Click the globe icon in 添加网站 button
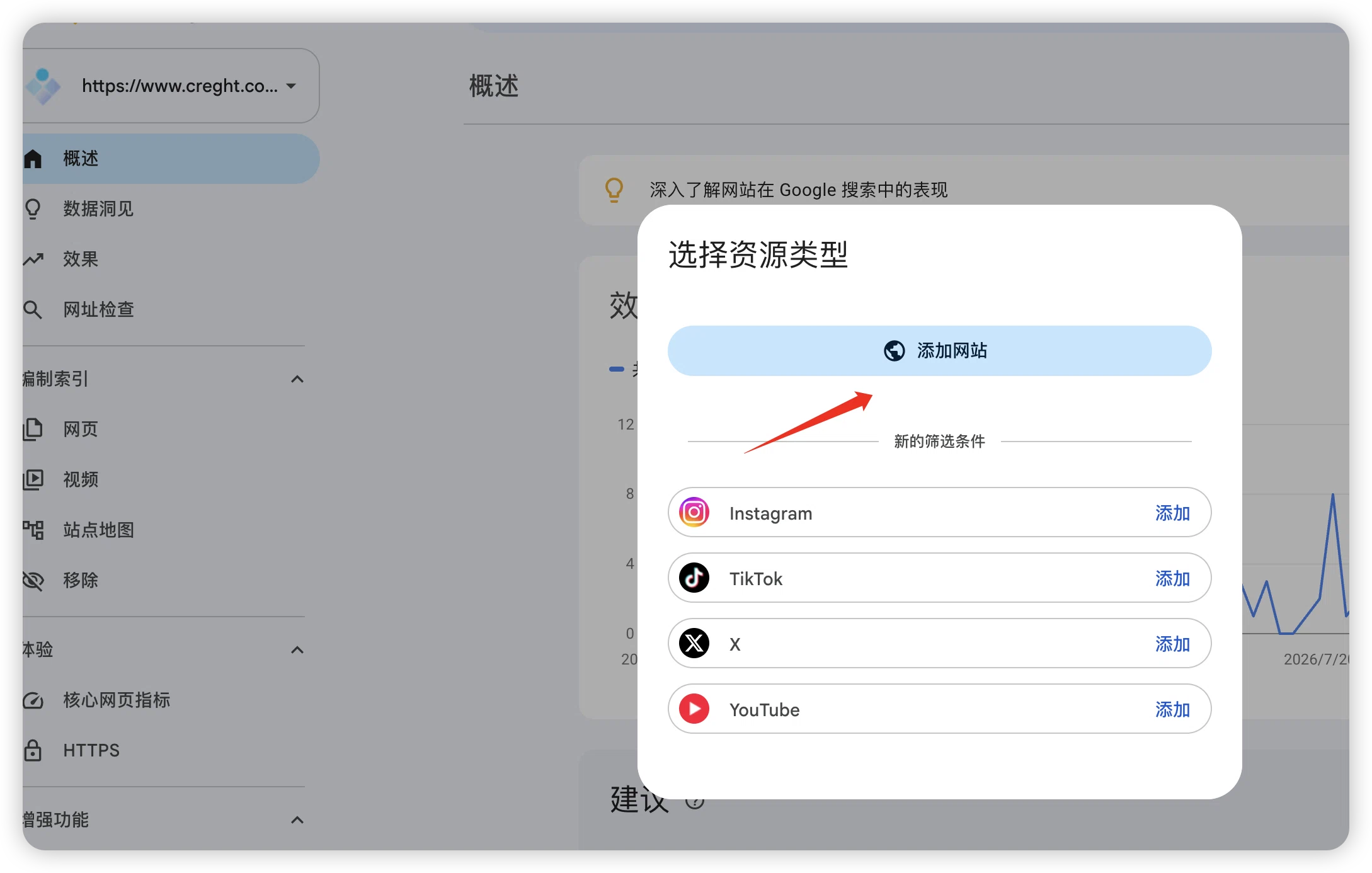This screenshot has width=1372, height=873. 894,351
